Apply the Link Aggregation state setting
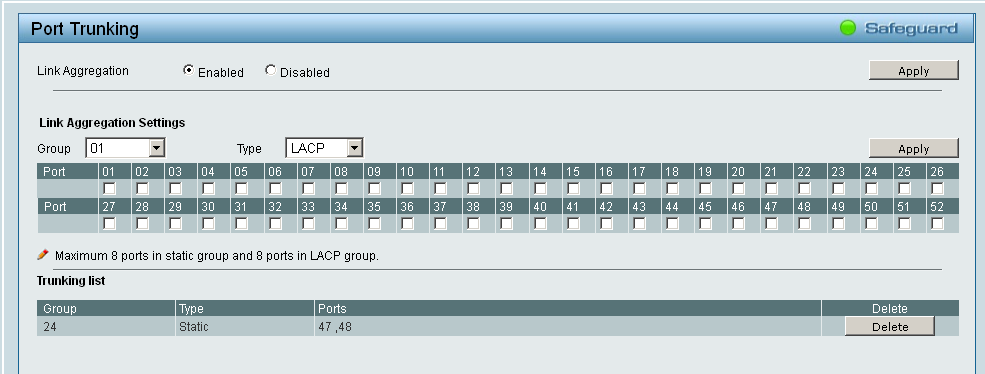 click(x=913, y=70)
